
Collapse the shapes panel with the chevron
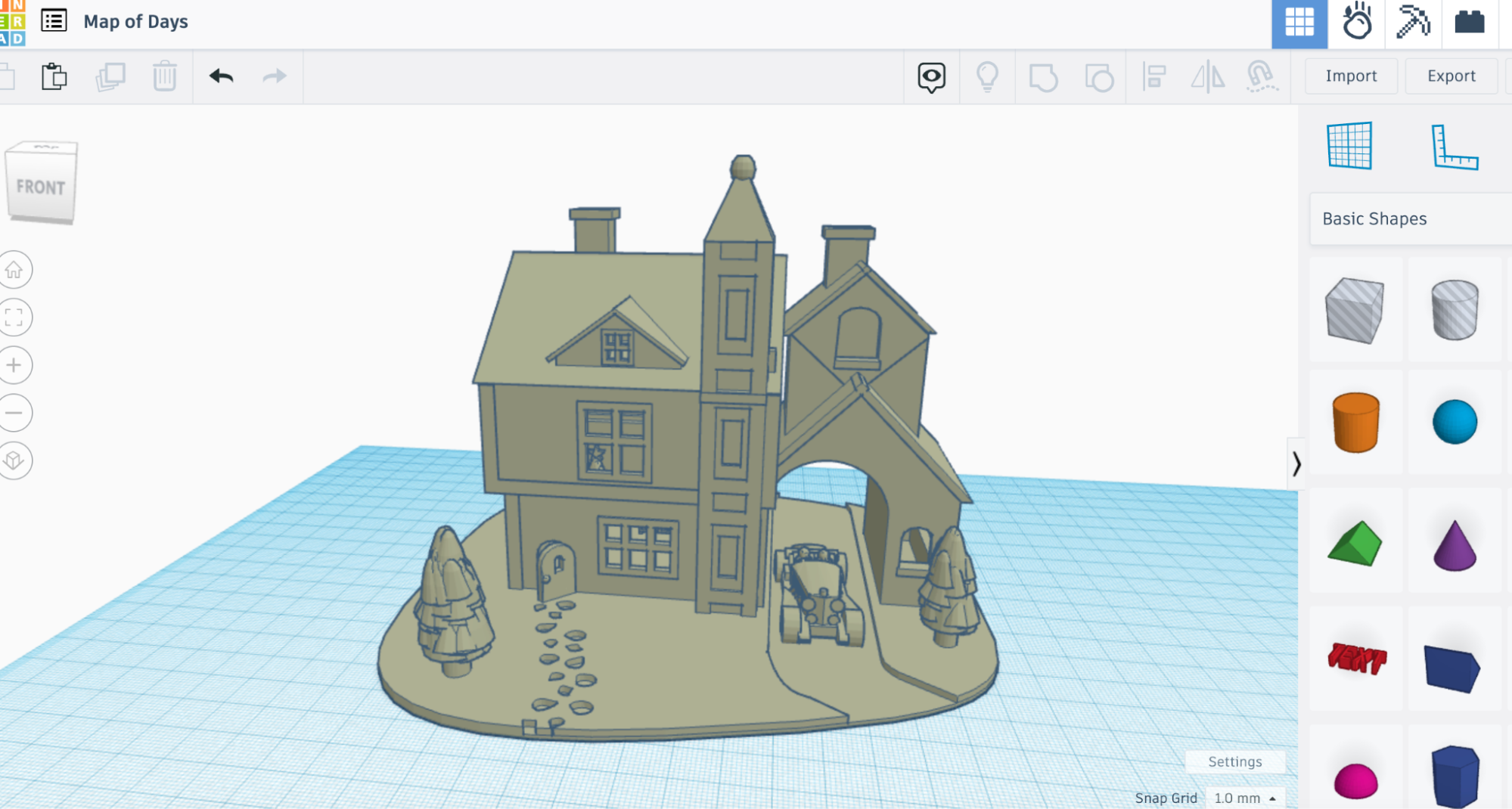(x=1296, y=463)
